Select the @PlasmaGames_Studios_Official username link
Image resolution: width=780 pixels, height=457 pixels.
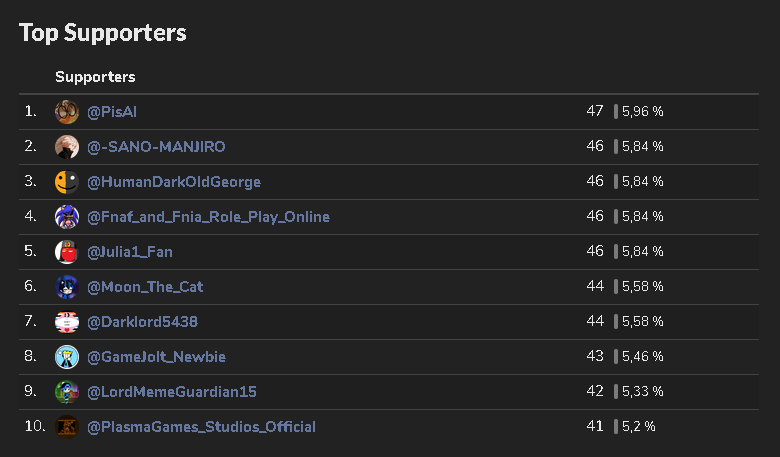(201, 427)
